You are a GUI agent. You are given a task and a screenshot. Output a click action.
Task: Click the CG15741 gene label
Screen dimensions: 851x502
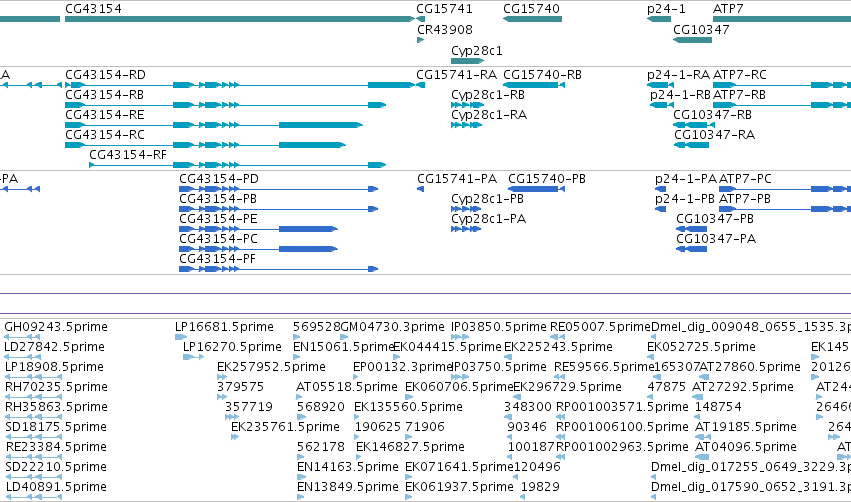tap(444, 9)
